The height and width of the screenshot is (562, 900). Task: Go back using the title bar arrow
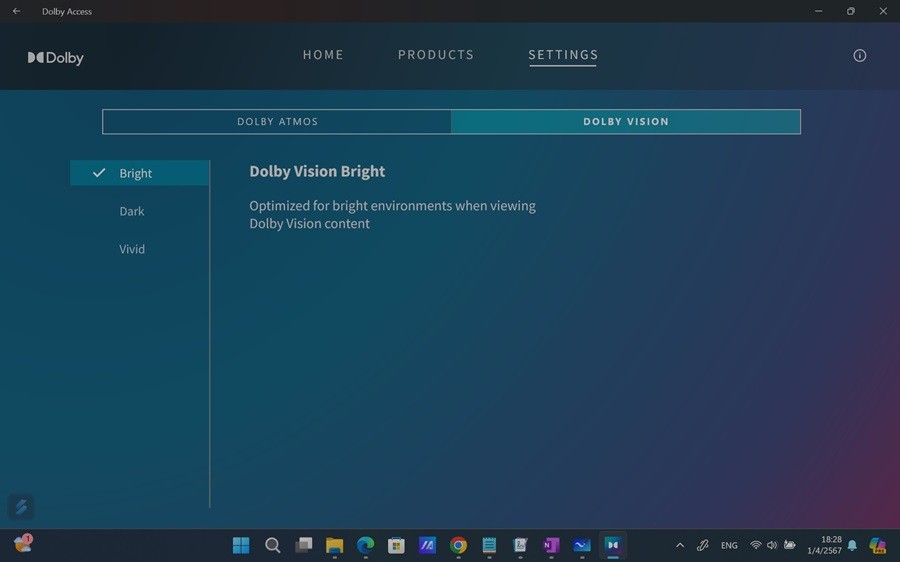pyautogui.click(x=16, y=11)
